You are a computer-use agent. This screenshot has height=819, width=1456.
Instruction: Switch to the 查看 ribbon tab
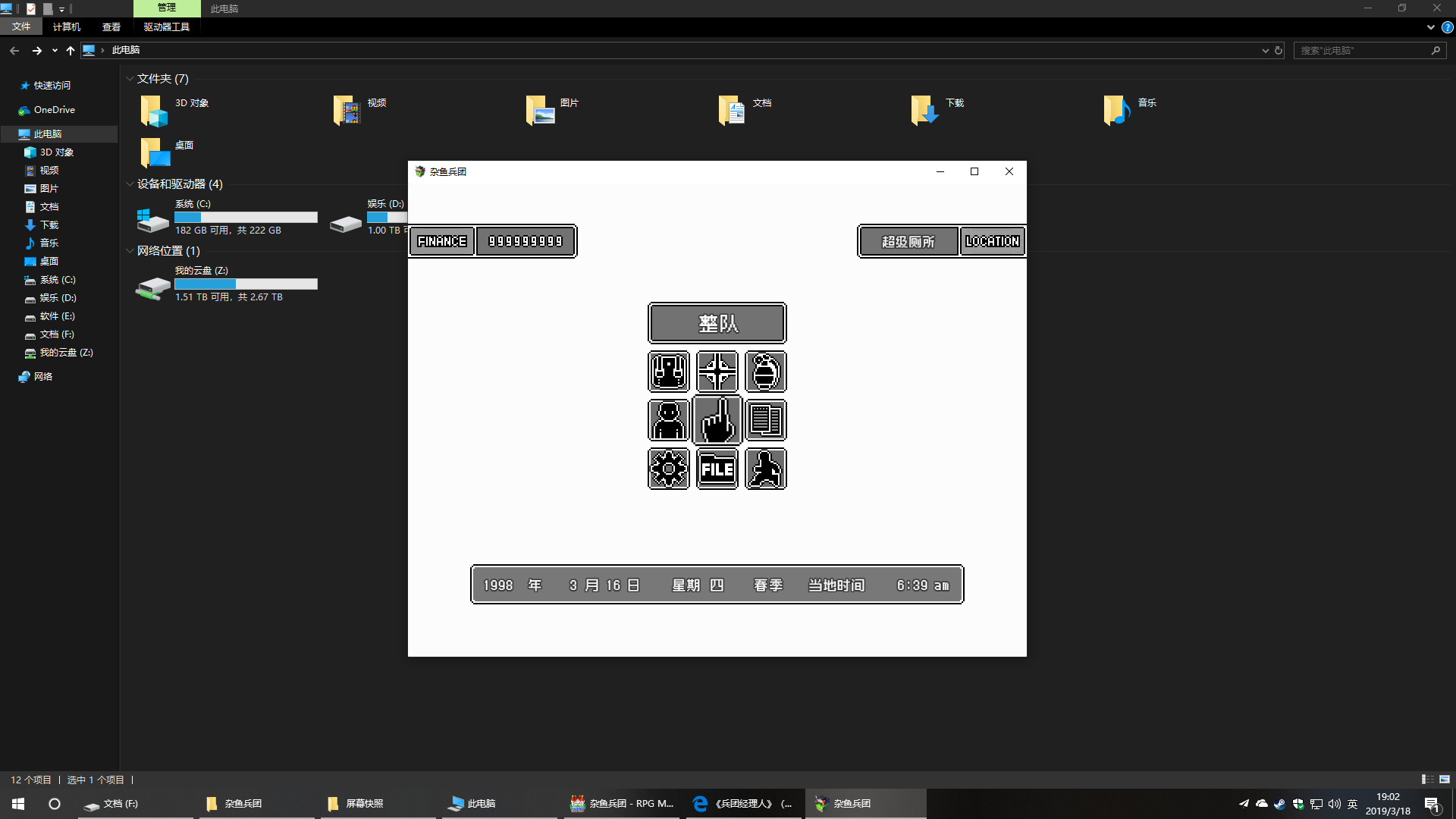[111, 27]
